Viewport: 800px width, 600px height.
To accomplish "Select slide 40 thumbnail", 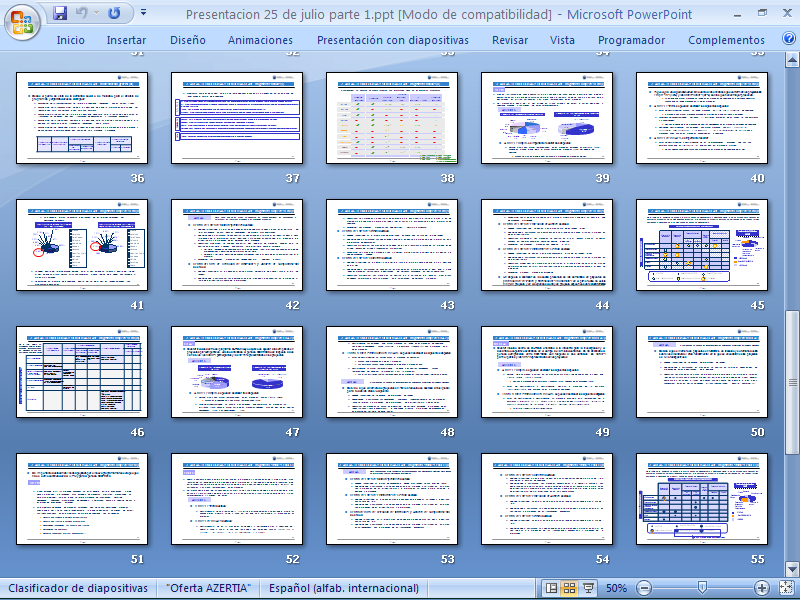I will pyautogui.click(x=703, y=118).
